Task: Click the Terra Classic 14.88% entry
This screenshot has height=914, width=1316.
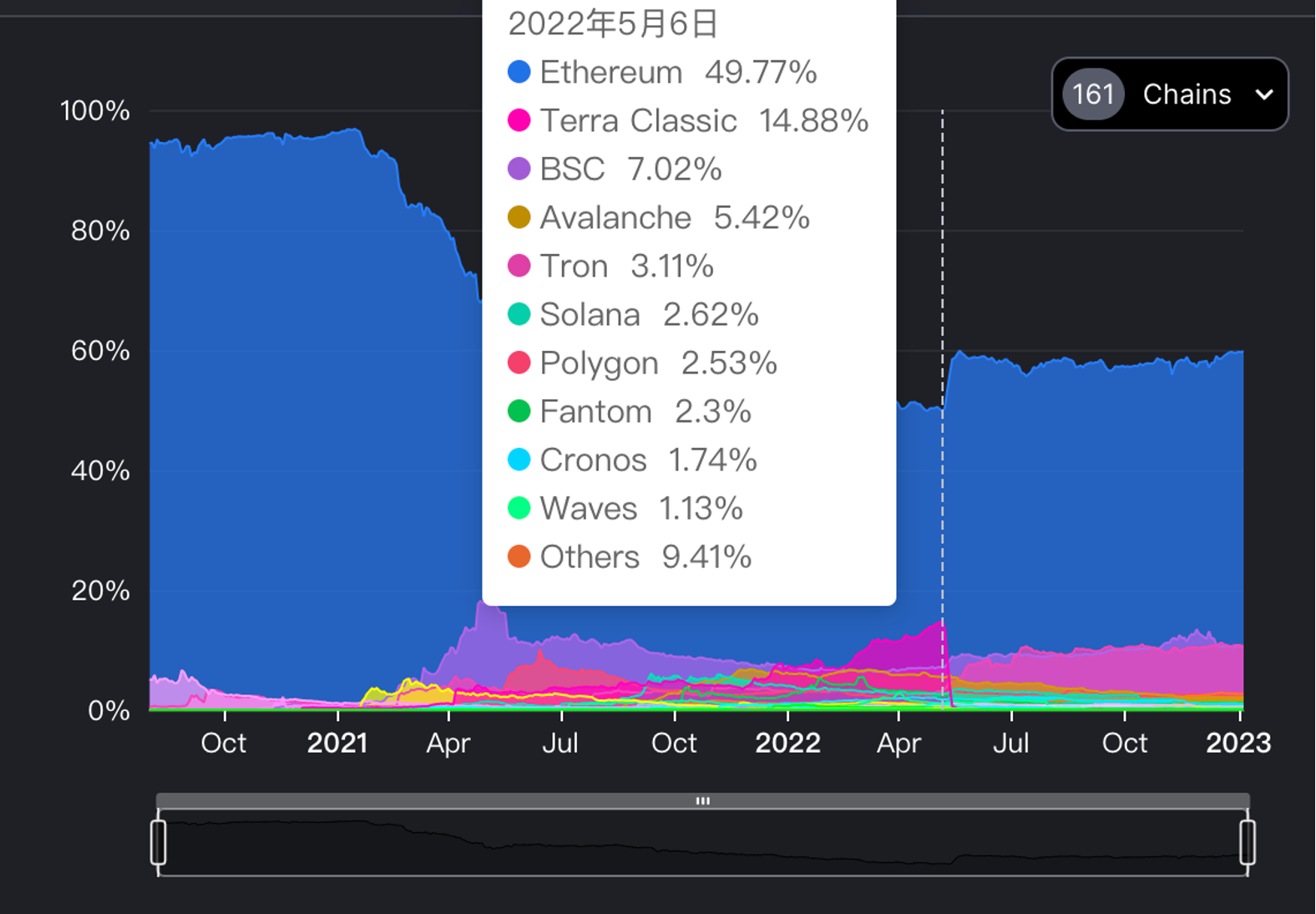Action: pos(688,120)
